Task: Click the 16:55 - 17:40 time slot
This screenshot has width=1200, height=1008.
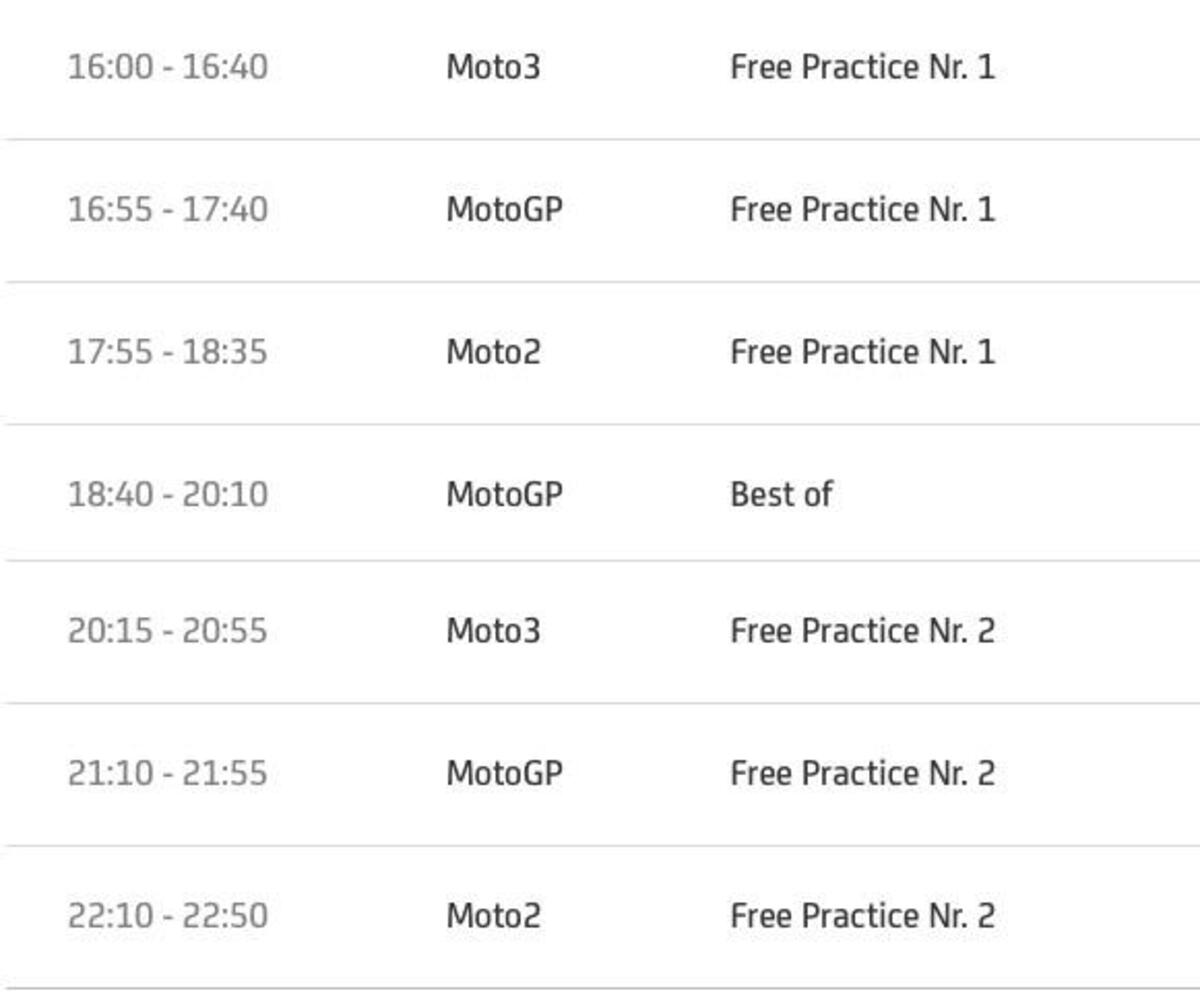Action: click(167, 210)
